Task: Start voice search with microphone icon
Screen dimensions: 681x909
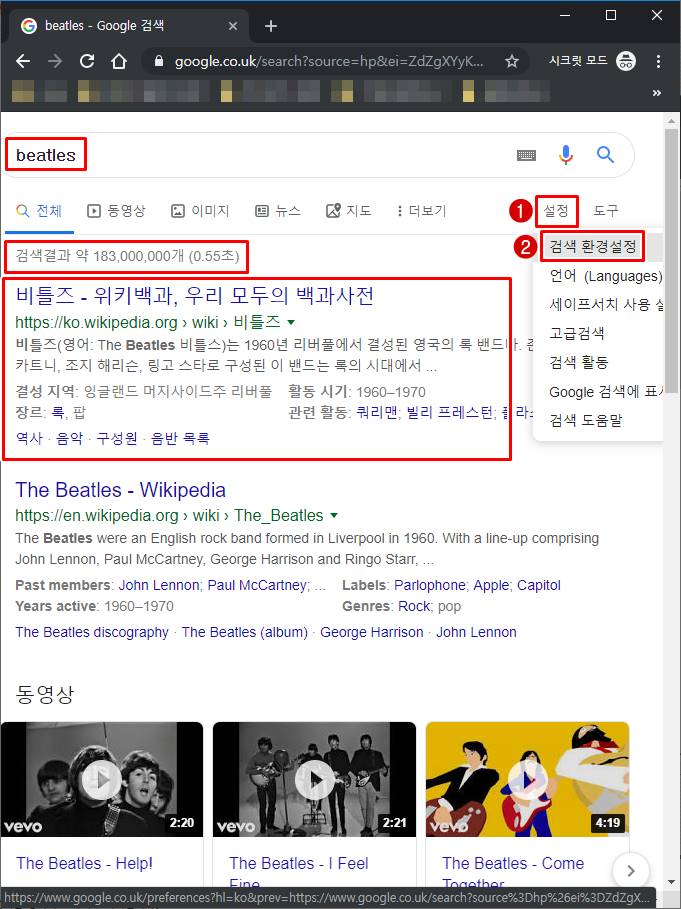Action: click(x=566, y=155)
